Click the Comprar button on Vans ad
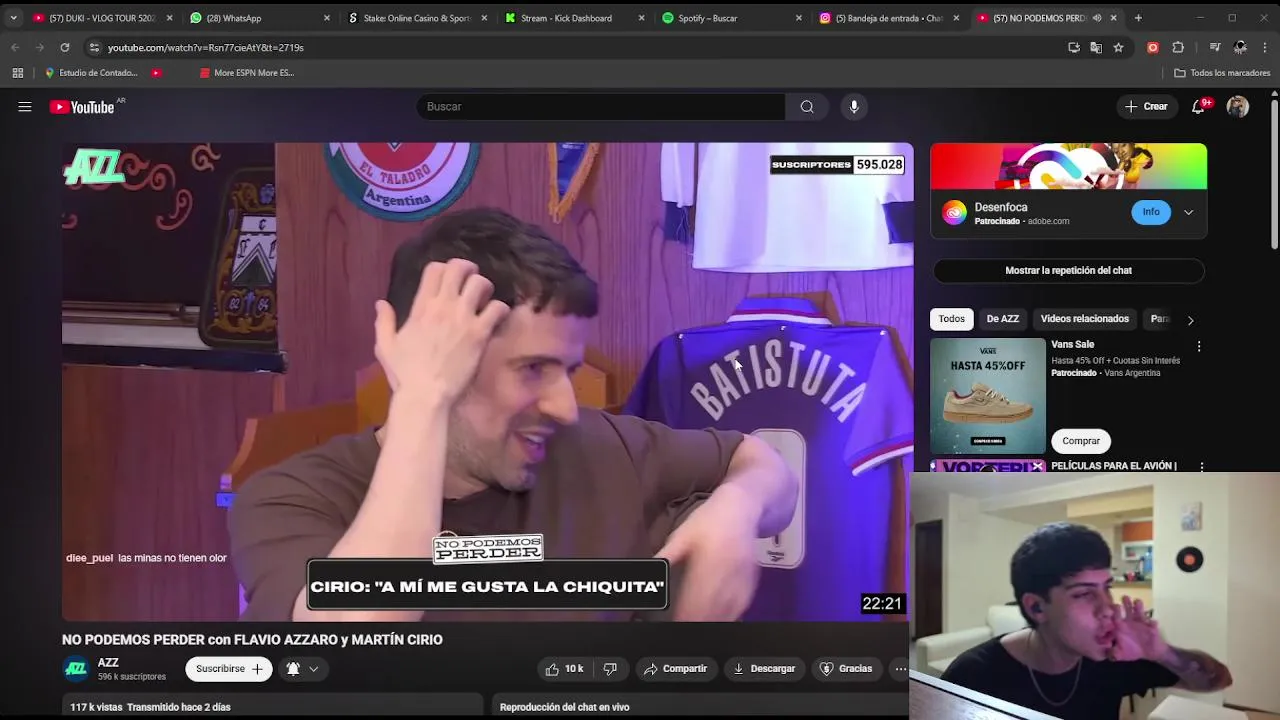This screenshot has width=1280, height=720. pos(1081,441)
